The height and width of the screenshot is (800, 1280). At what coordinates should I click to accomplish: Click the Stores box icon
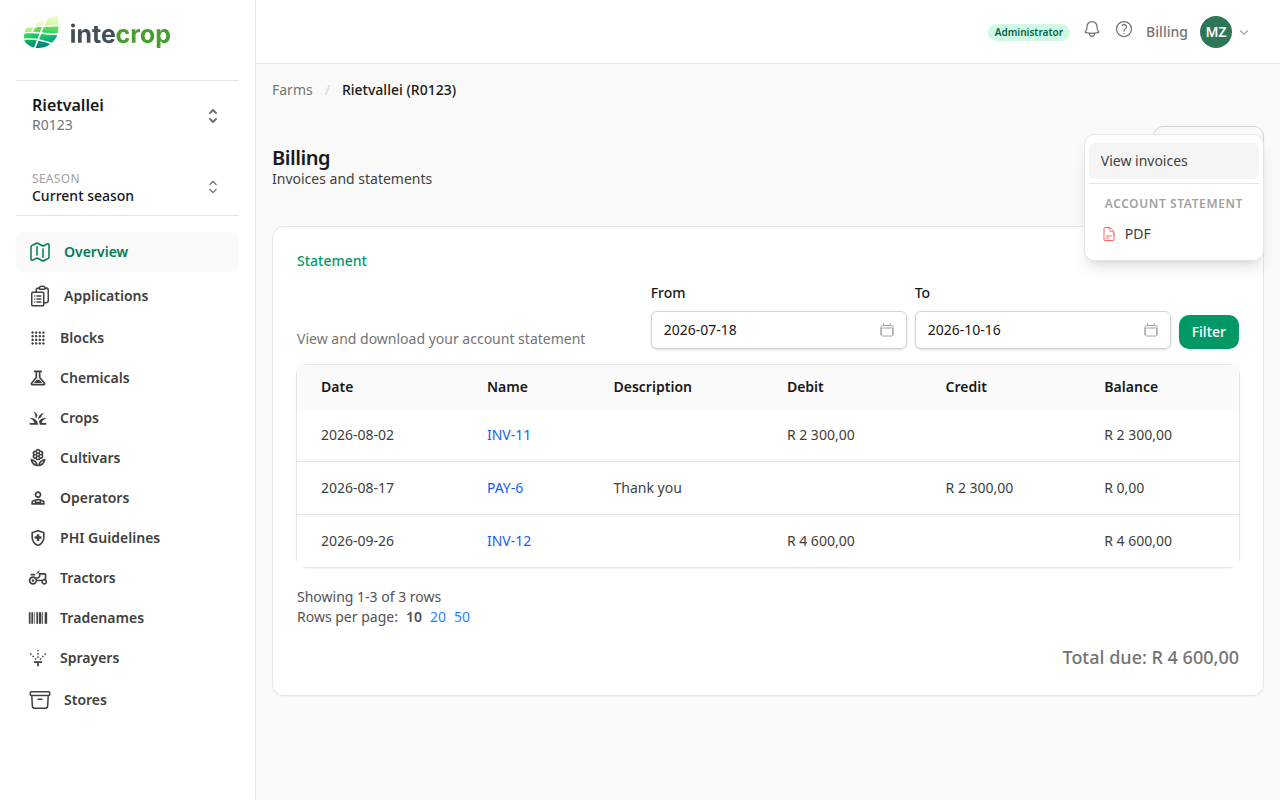40,700
